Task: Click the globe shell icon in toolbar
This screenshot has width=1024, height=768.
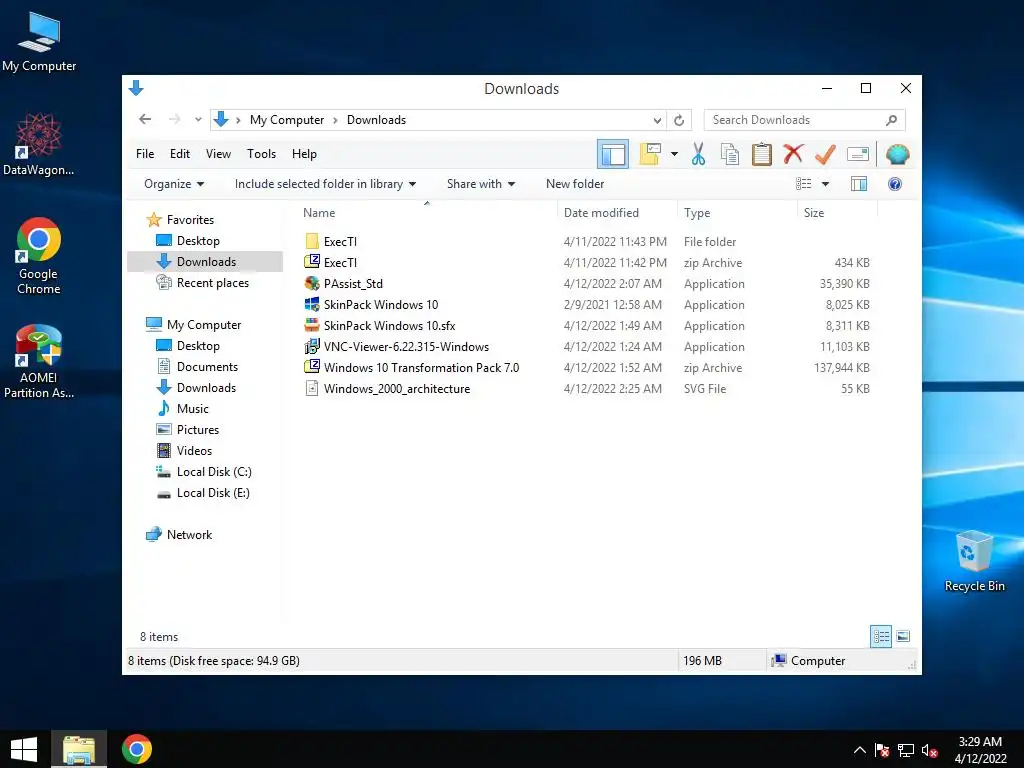Action: pyautogui.click(x=897, y=154)
